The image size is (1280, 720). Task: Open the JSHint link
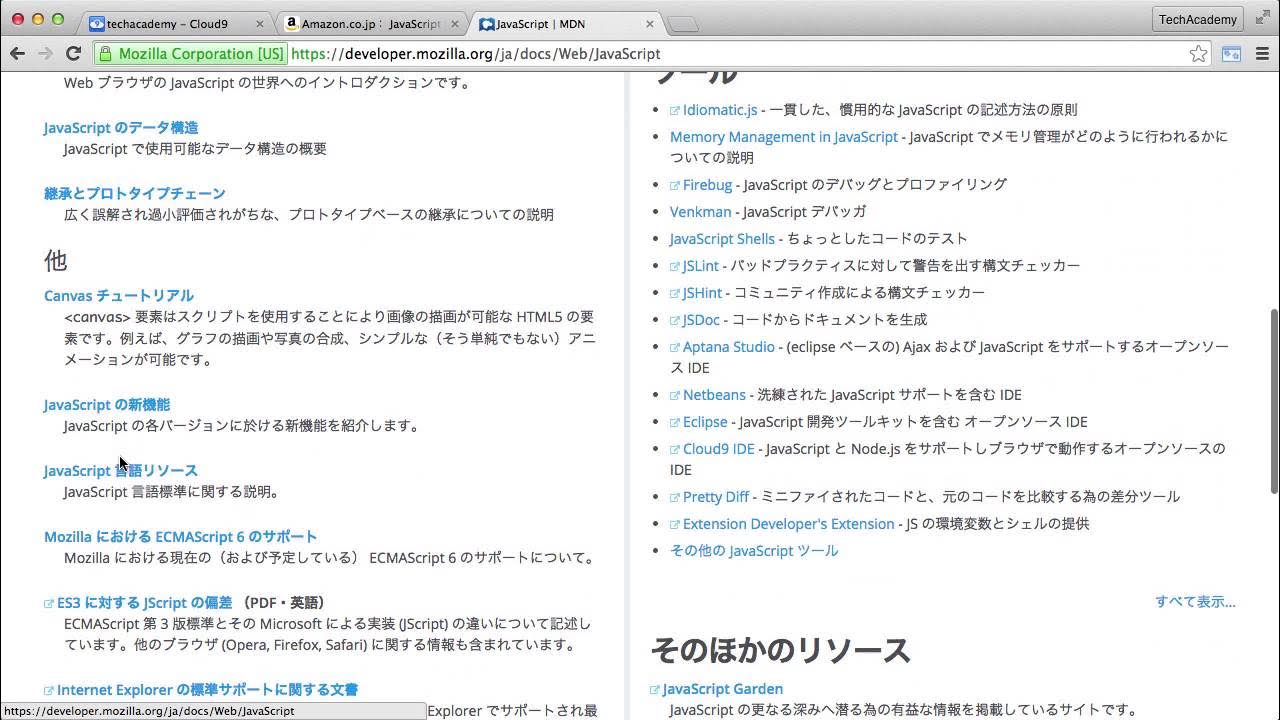(x=702, y=292)
